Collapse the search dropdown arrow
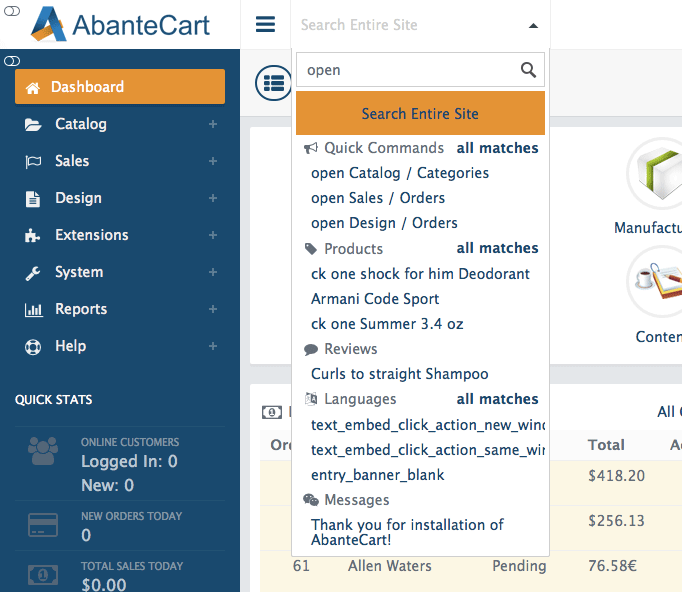The image size is (682, 592). pyautogui.click(x=533, y=26)
